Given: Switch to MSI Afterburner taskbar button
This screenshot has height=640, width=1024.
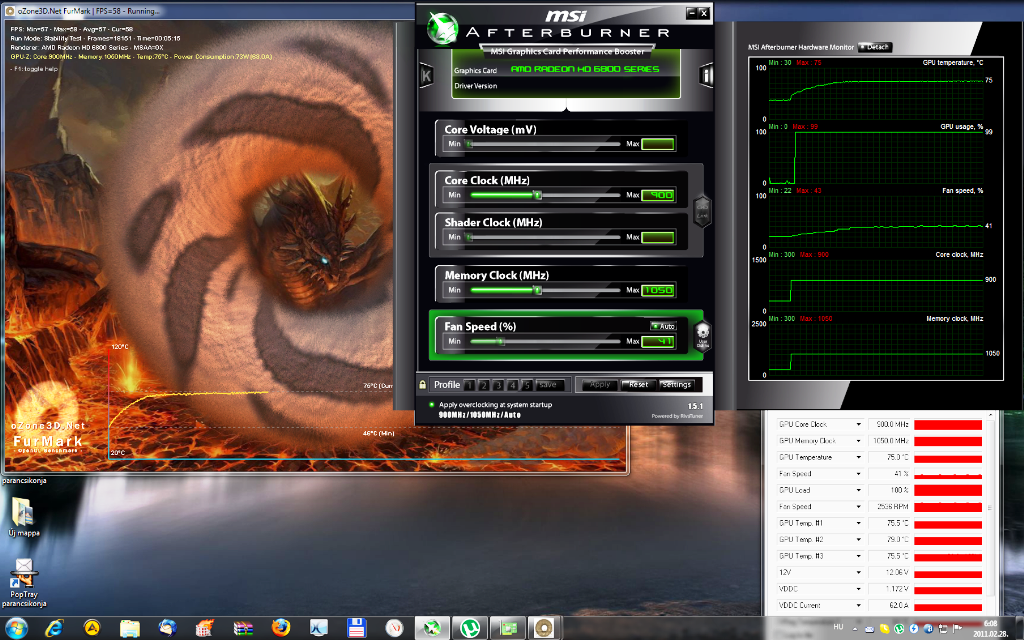Looking at the screenshot, I should pyautogui.click(x=432, y=628).
